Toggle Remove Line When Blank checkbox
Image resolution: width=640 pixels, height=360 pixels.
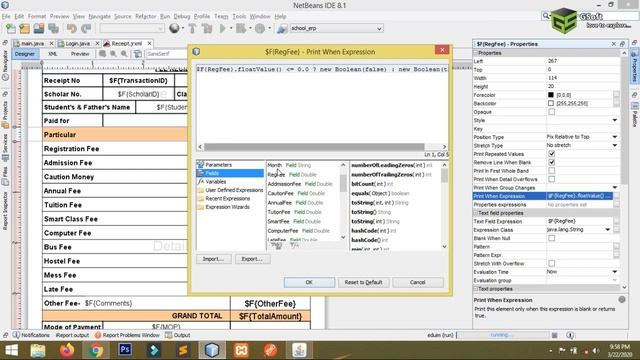click(x=551, y=162)
